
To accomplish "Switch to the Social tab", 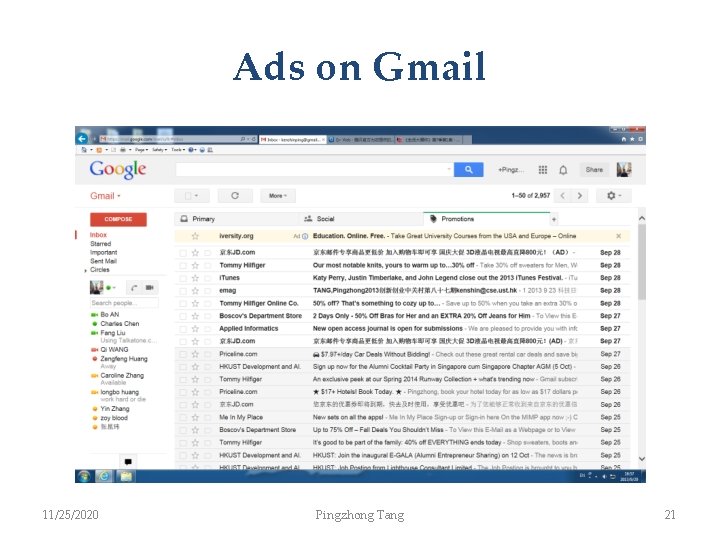I will [x=361, y=219].
